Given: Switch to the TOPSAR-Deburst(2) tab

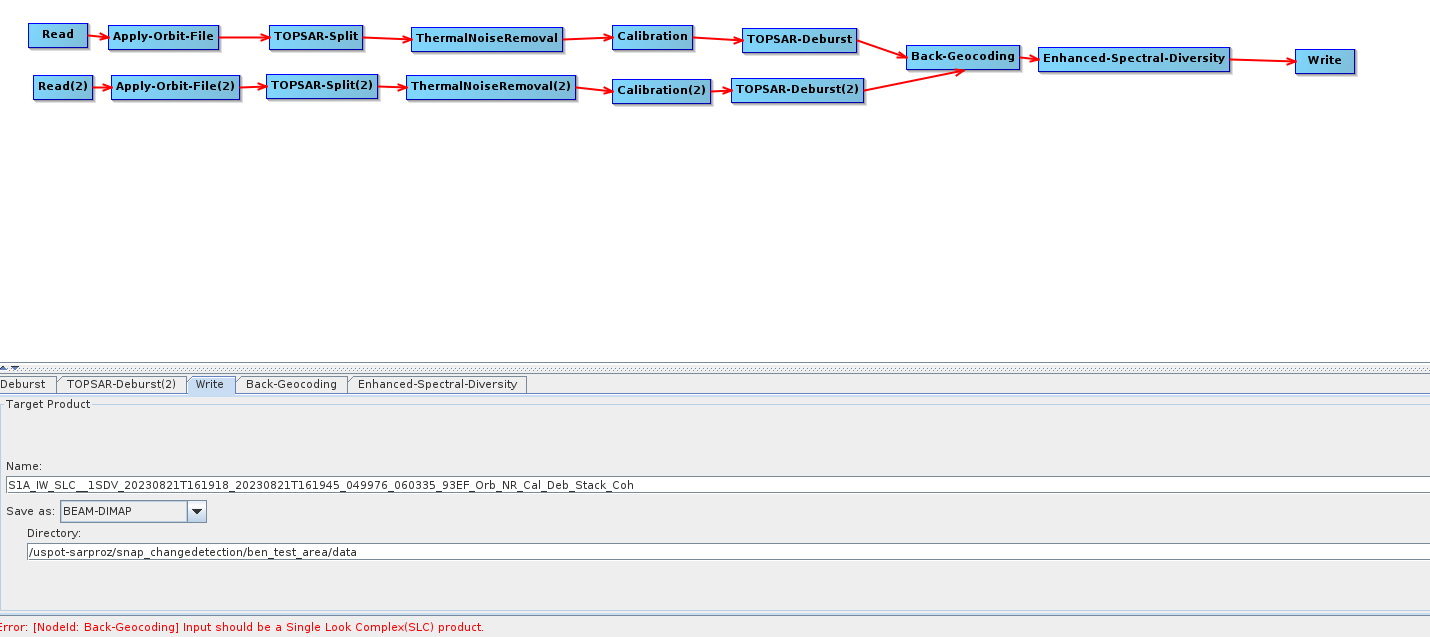Looking at the screenshot, I should coord(121,385).
